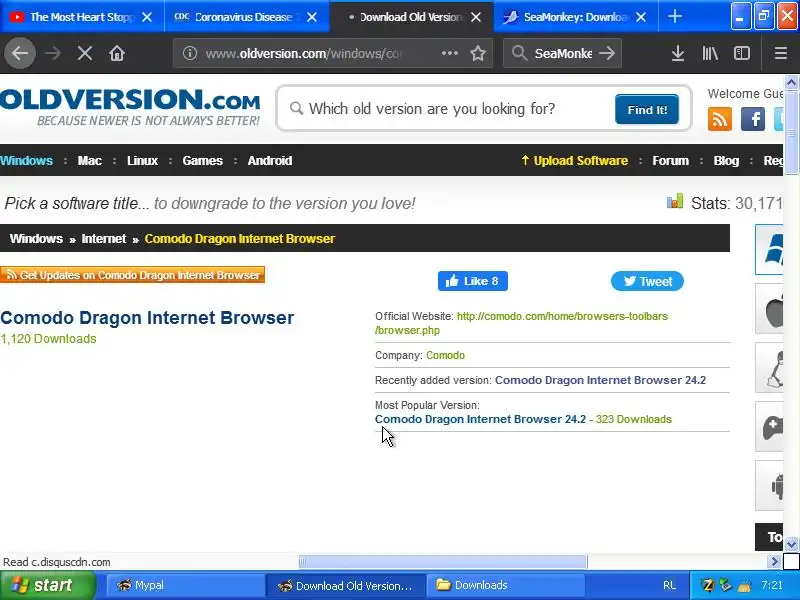Open the Library bookmarks icon
This screenshot has height=600, width=800.
[x=710, y=53]
